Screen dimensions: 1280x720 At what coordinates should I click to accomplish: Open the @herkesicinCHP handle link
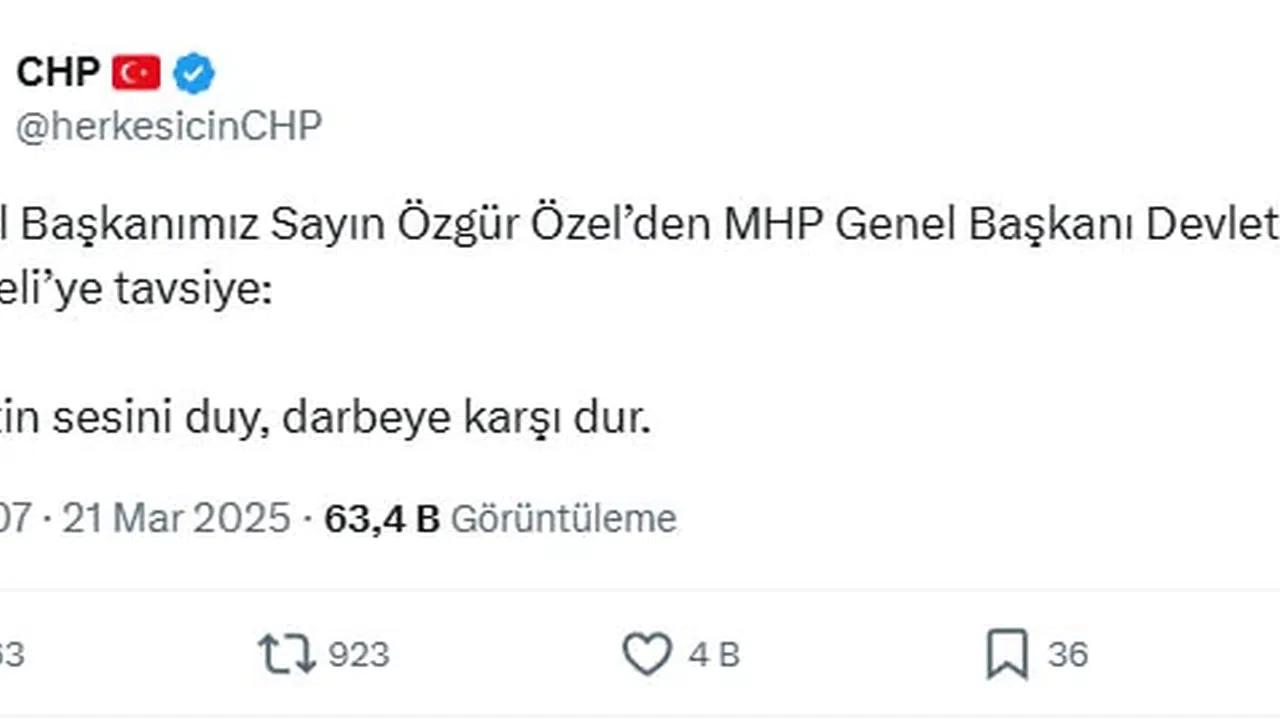click(x=168, y=127)
